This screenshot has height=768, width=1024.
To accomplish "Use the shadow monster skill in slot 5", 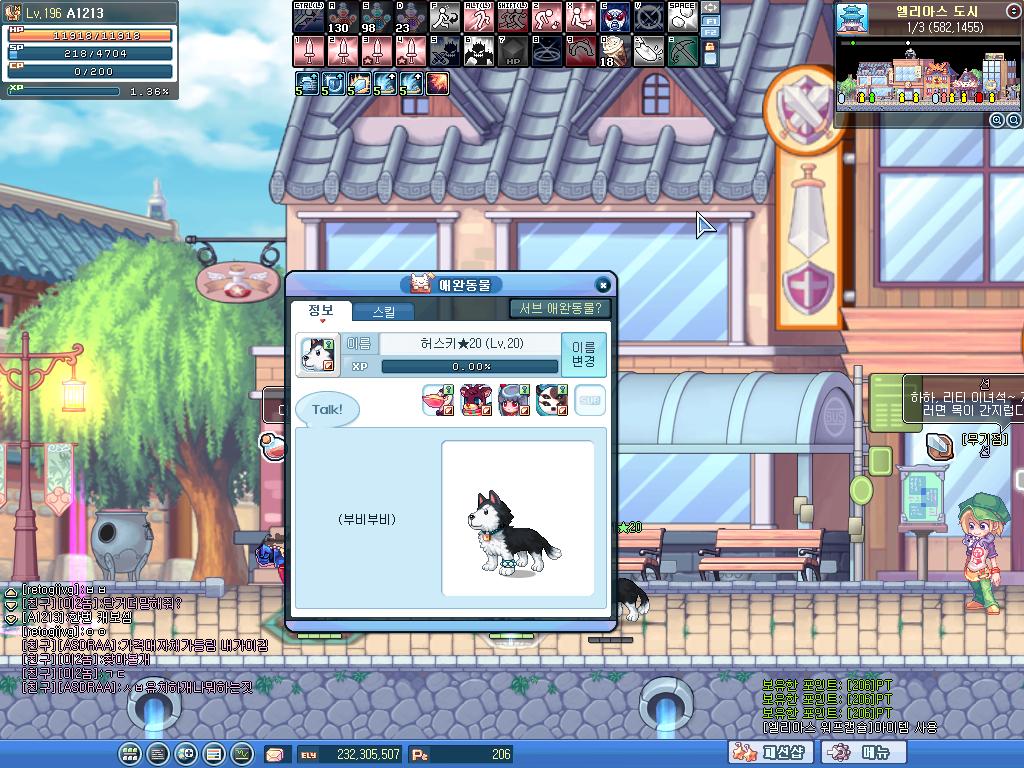I will pos(445,51).
